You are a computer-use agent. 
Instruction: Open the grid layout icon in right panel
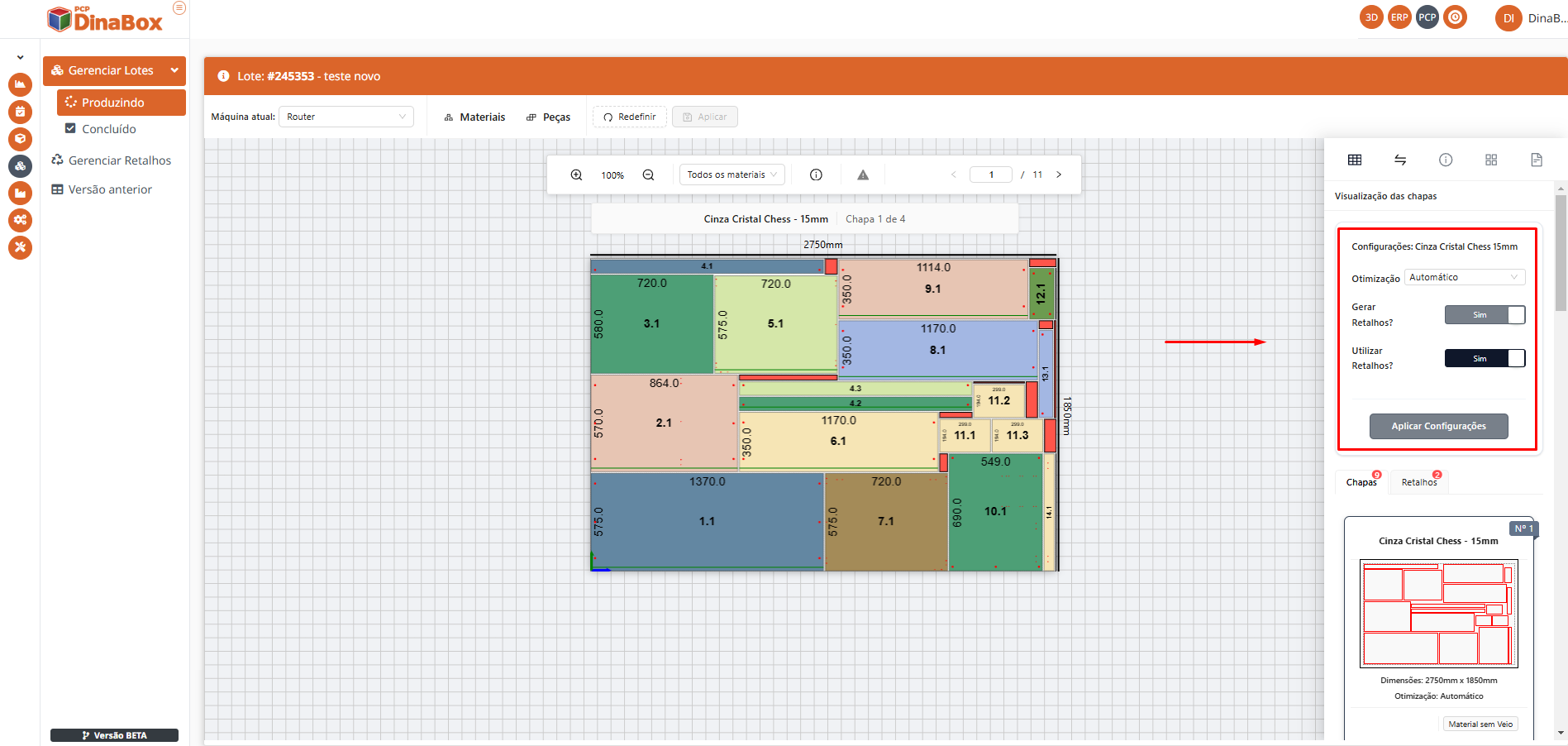click(1491, 160)
